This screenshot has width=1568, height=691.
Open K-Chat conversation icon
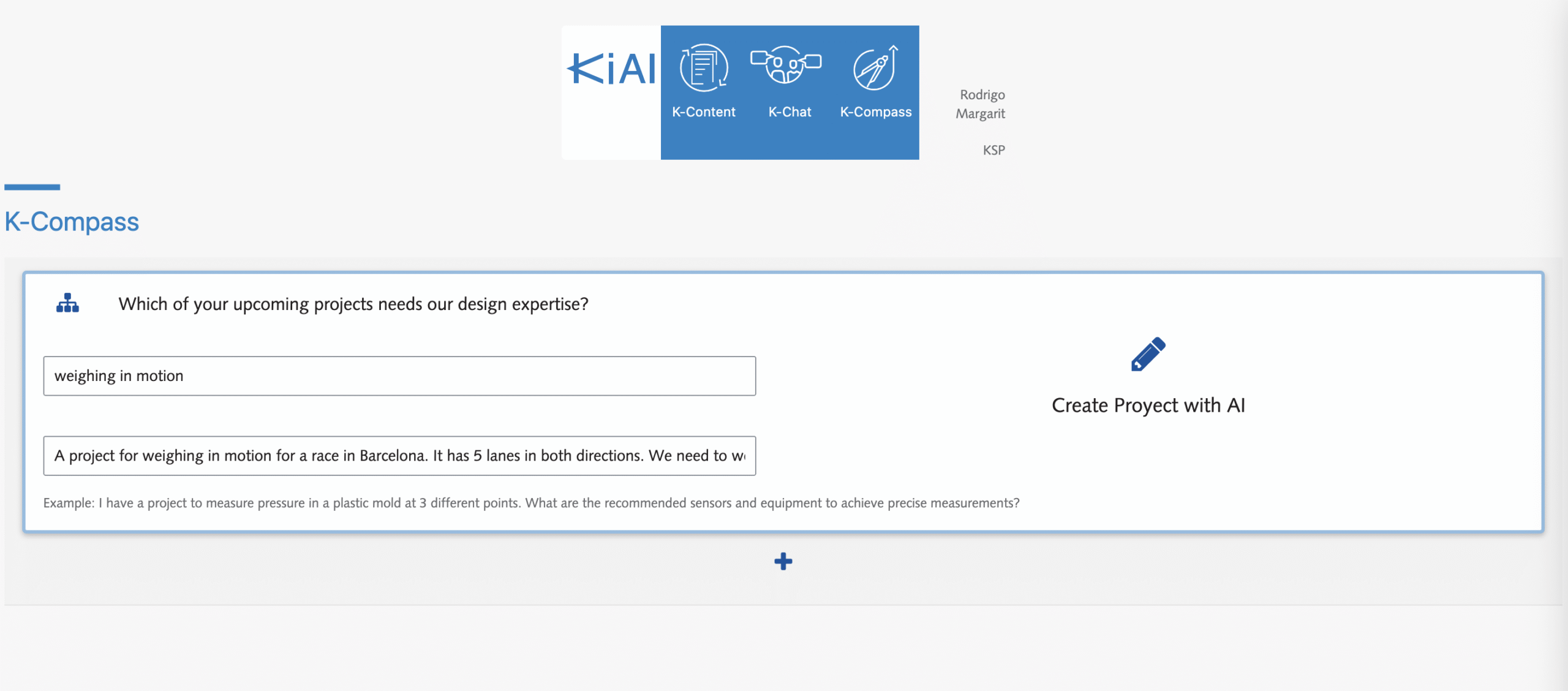pos(786,64)
